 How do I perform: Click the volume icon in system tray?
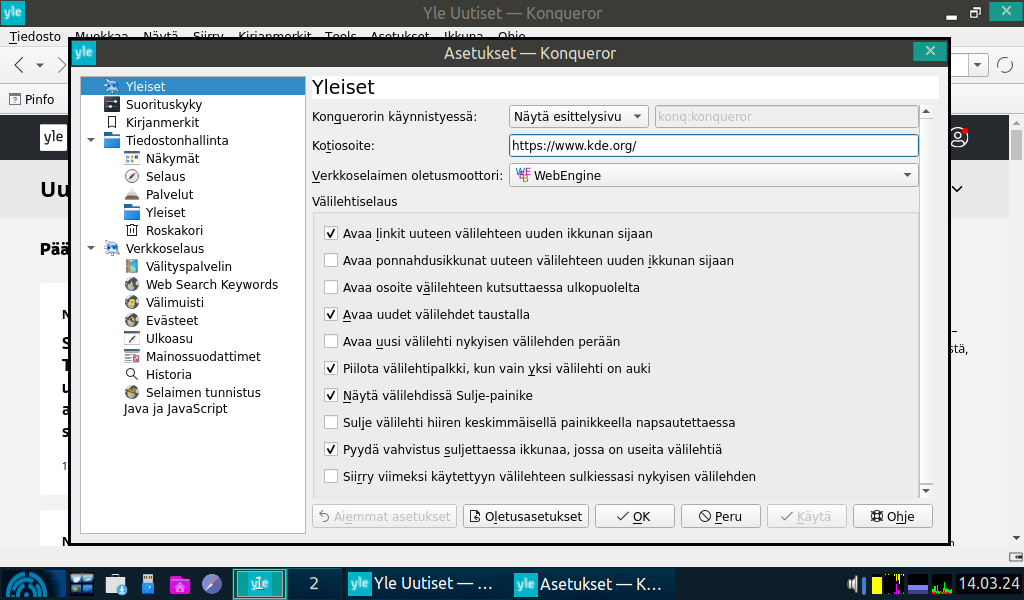854,584
